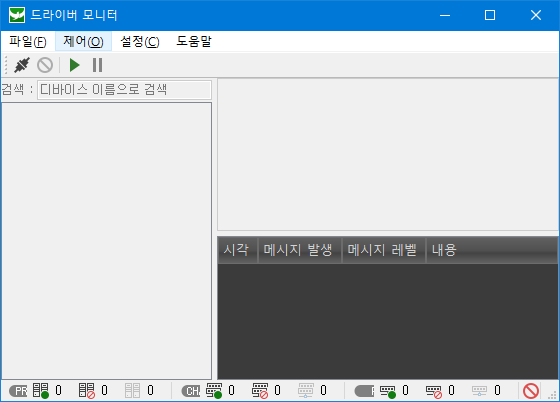Click the grey disconnect circle toolbar icon
Viewport: 560px width, 402px height.
[x=45, y=65]
